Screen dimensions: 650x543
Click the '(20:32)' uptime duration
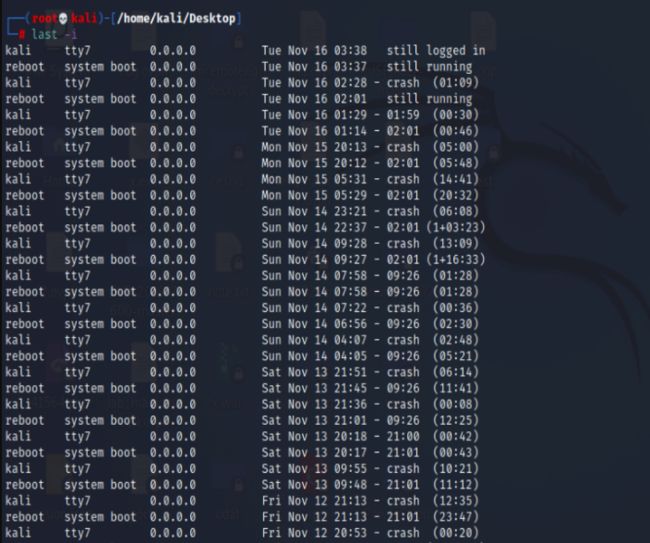pos(456,196)
